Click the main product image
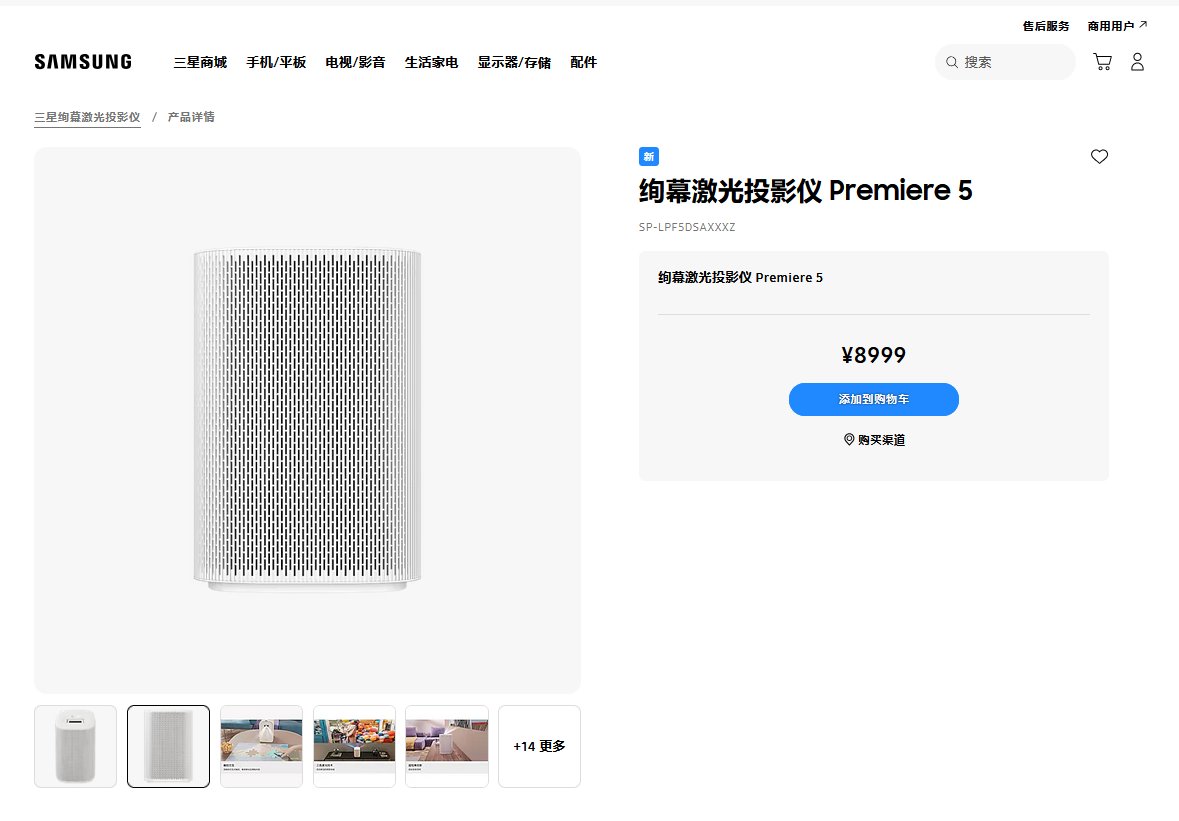1179x821 pixels. point(308,420)
